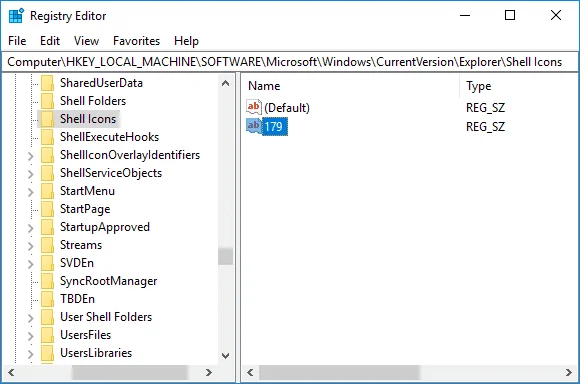The height and width of the screenshot is (384, 580).
Task: Click values pane scroll left arrow
Action: pos(250,372)
